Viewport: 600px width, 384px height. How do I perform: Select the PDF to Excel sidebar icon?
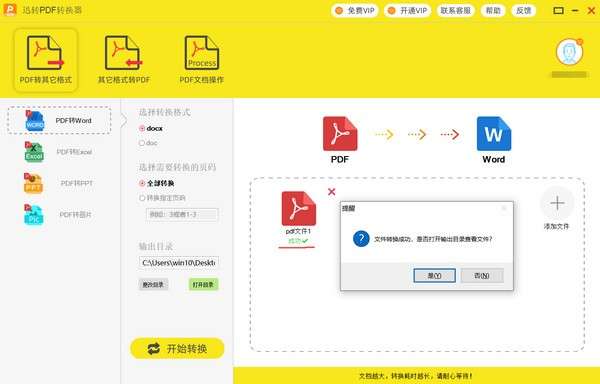coord(34,152)
